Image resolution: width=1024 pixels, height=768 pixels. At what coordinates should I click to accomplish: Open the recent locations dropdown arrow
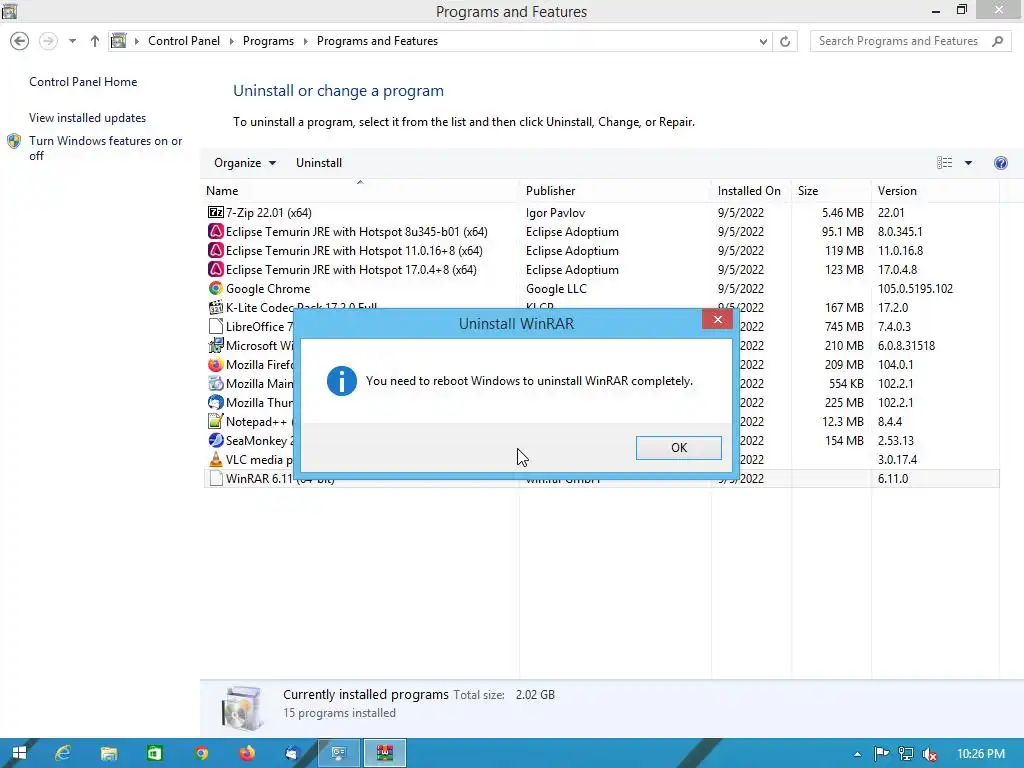pos(72,41)
